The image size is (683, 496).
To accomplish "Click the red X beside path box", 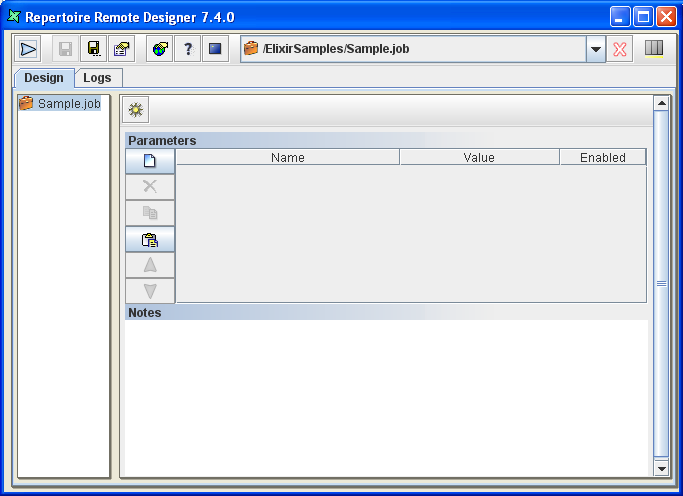I will tap(621, 49).
